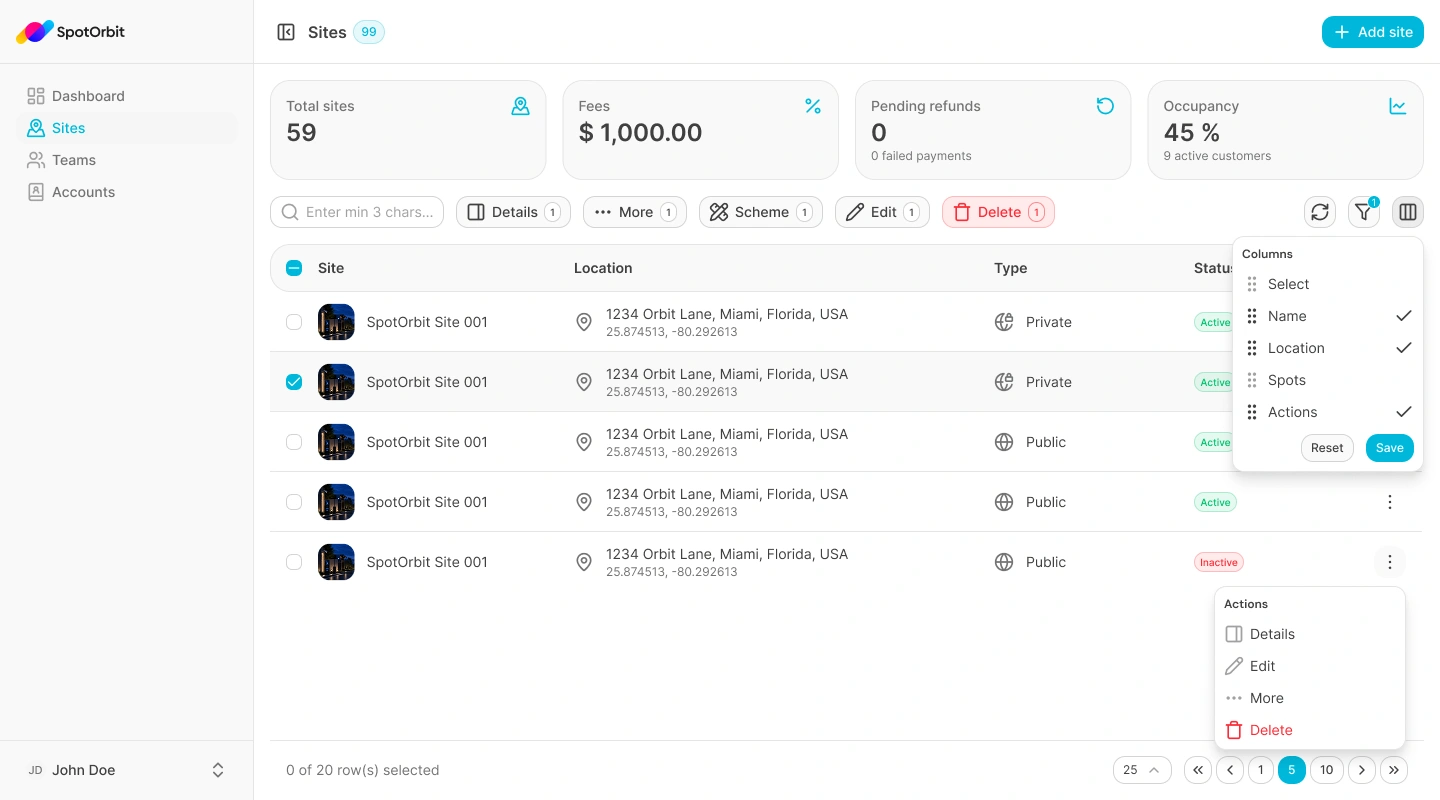Open the filter options
The image size is (1440, 800).
pyautogui.click(x=1364, y=212)
